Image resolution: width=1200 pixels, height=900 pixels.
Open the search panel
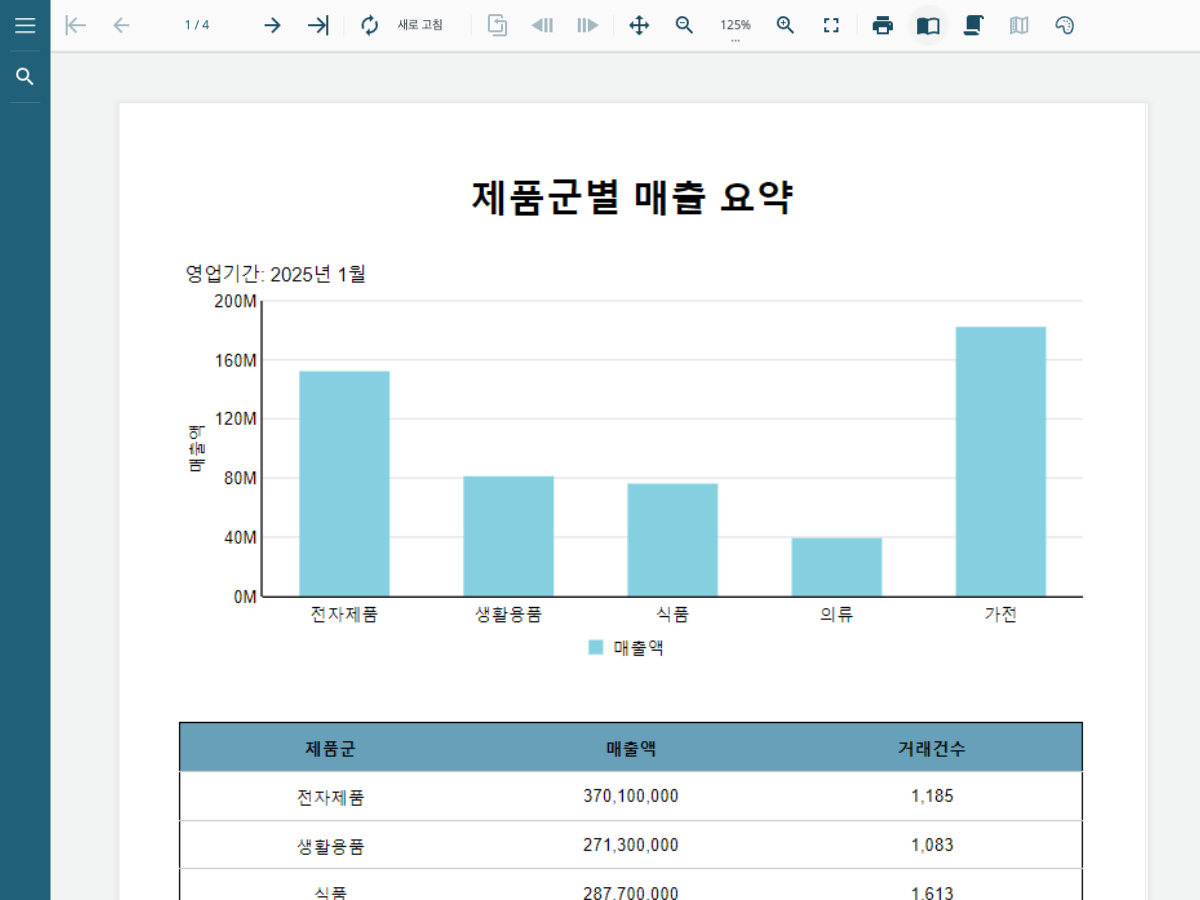coord(25,77)
